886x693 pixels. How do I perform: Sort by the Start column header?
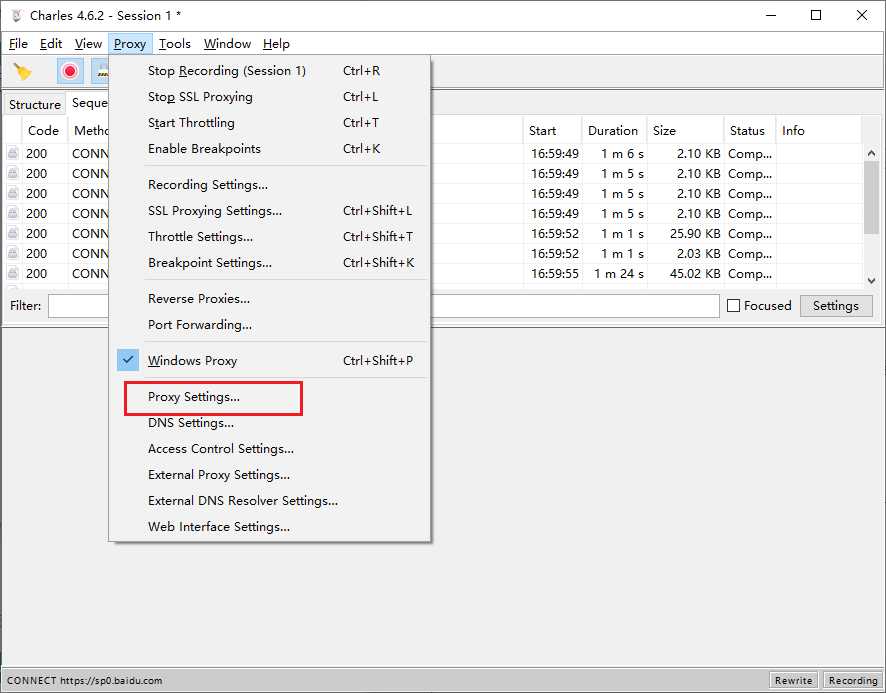tap(552, 131)
